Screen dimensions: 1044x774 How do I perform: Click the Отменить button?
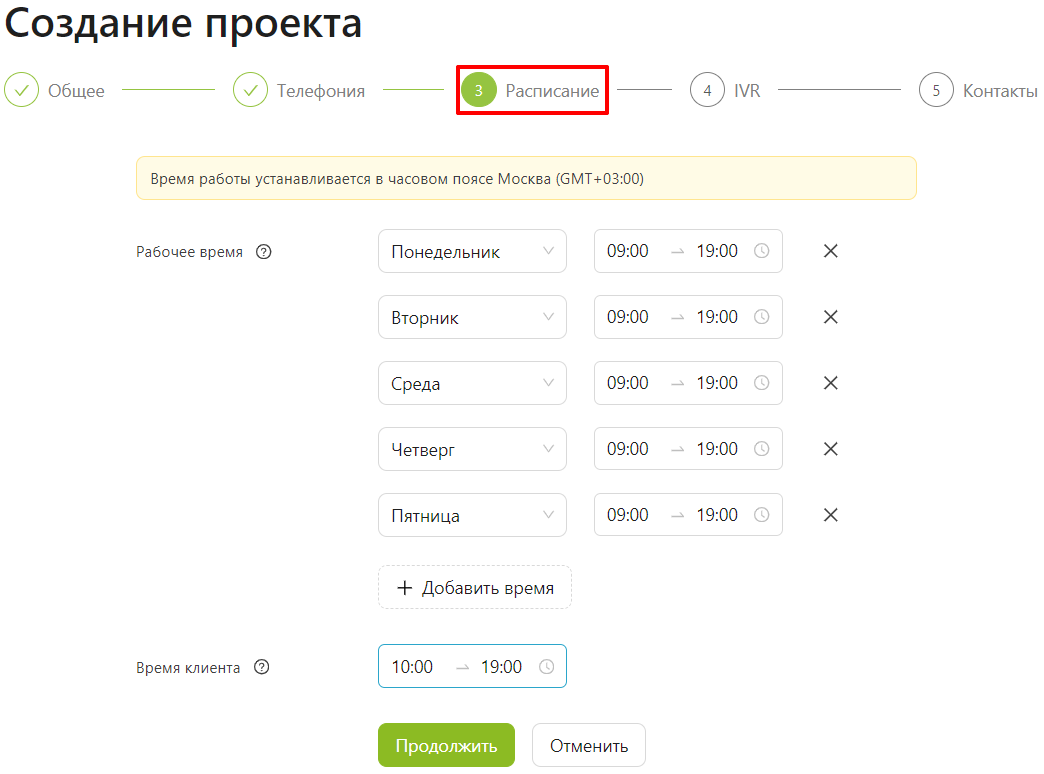(589, 745)
